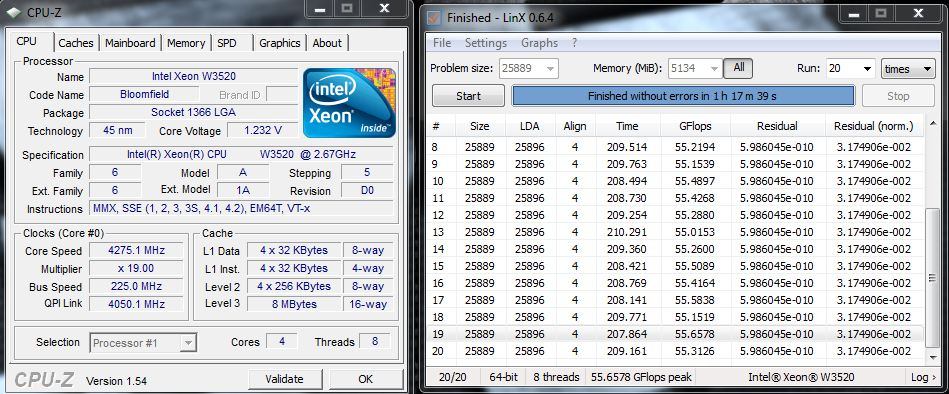The height and width of the screenshot is (394, 949).
Task: Open the About tab
Action: click(x=327, y=43)
